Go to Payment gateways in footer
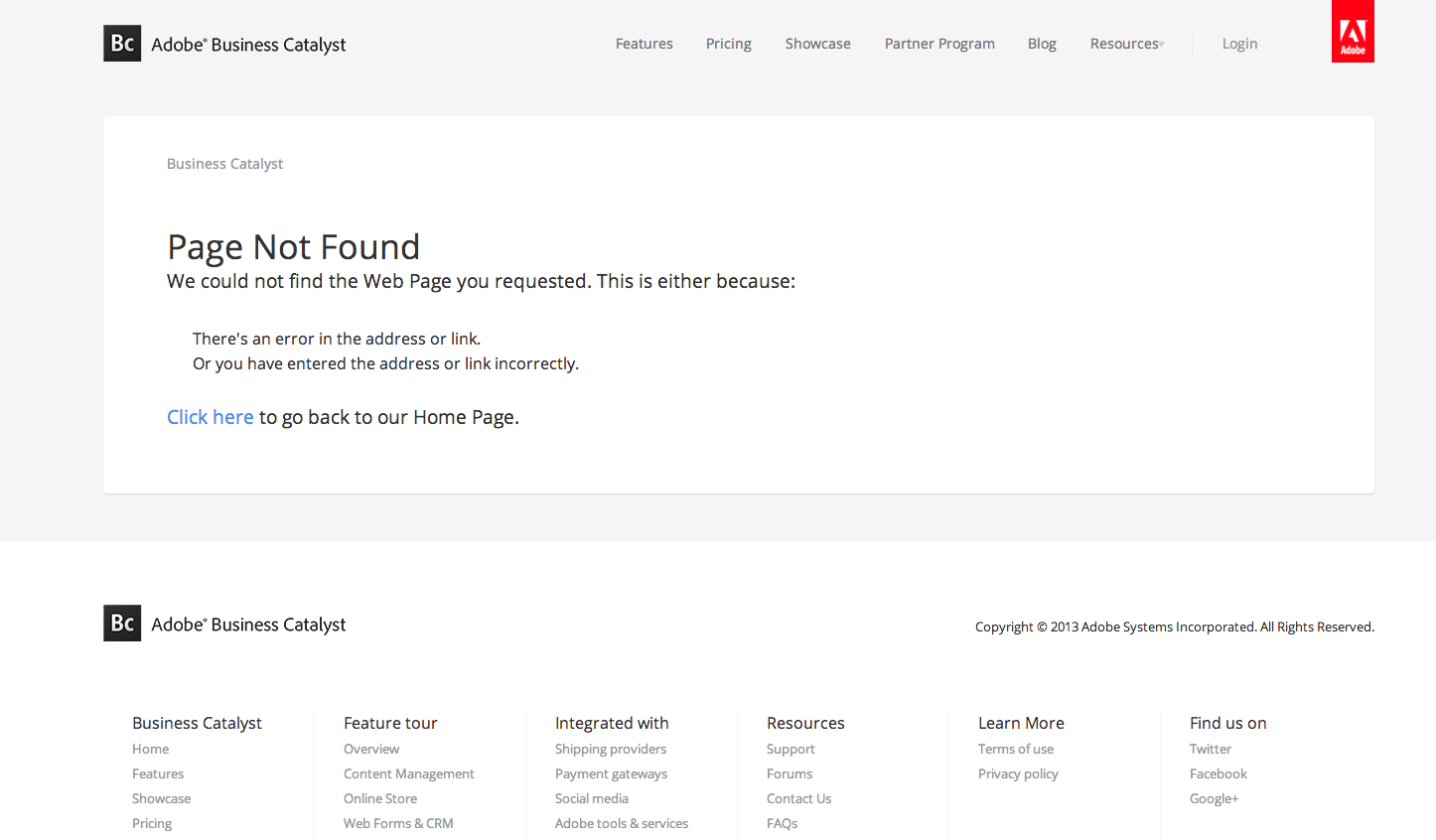The height and width of the screenshot is (840, 1436). 611,773
